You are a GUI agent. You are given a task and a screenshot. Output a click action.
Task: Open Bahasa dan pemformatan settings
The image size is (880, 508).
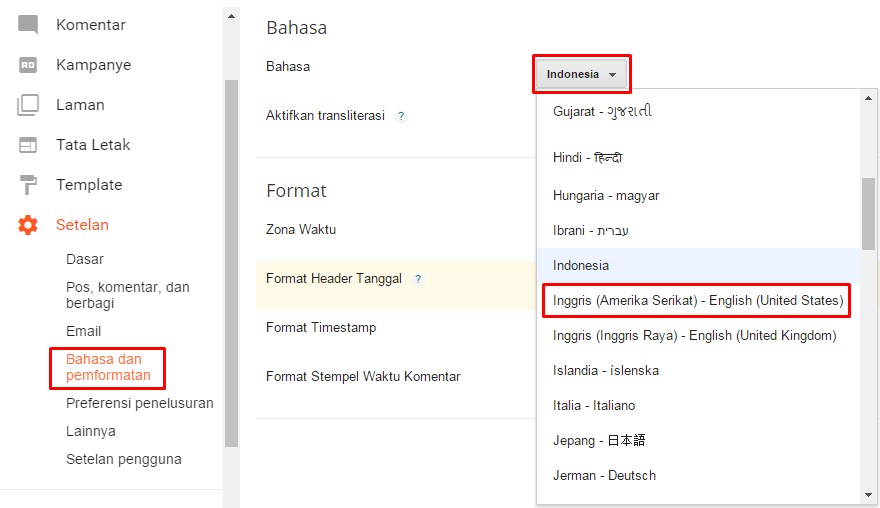point(108,367)
